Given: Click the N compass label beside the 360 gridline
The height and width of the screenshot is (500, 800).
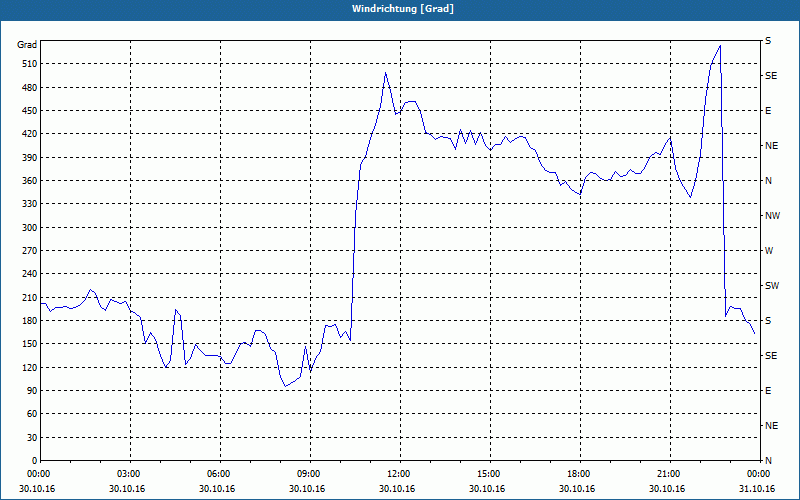Looking at the screenshot, I should pyautogui.click(x=768, y=181).
